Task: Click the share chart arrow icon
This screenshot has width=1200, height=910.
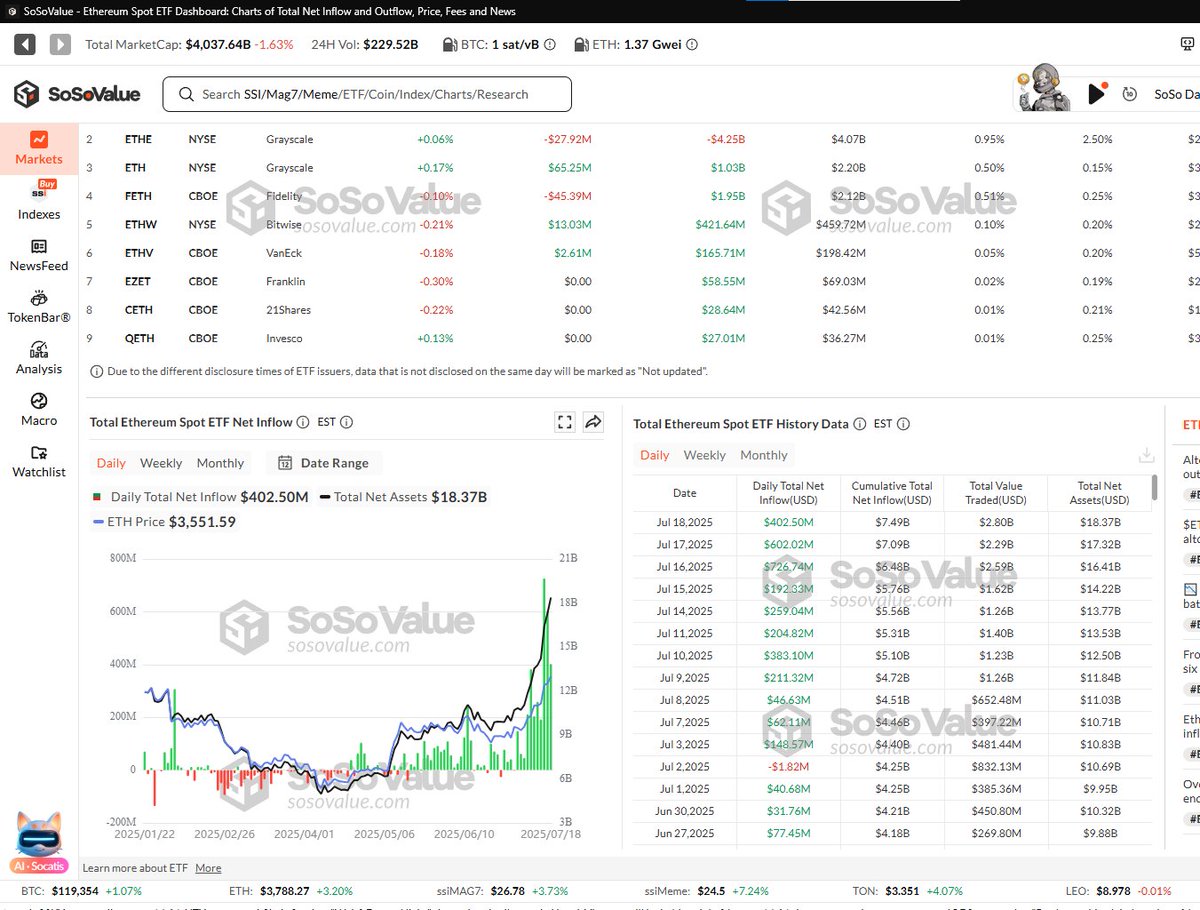Action: pyautogui.click(x=593, y=423)
